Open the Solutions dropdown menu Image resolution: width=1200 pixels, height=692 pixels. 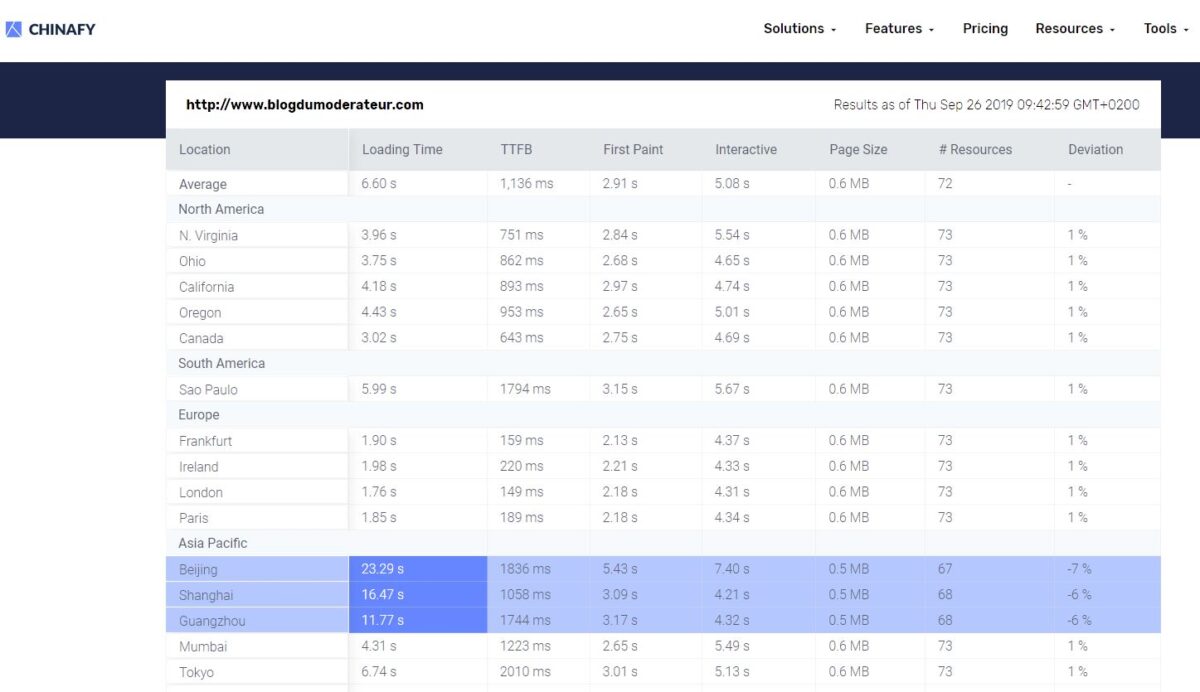click(799, 29)
